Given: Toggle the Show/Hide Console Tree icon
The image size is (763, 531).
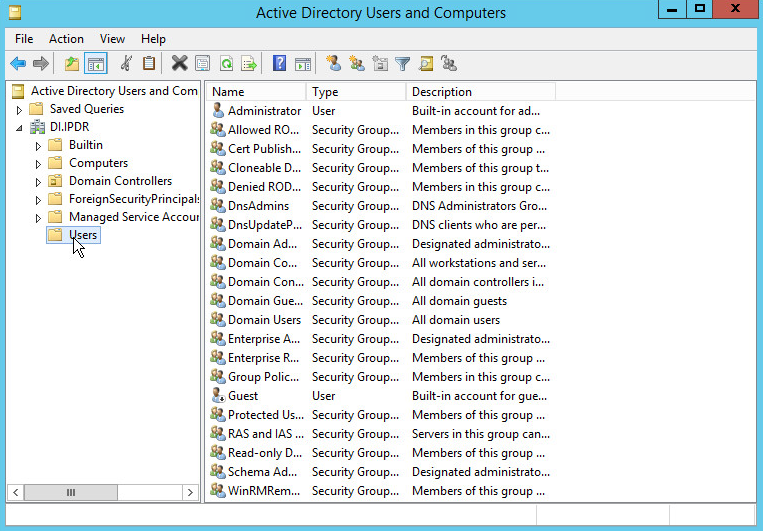Looking at the screenshot, I should tap(96, 64).
